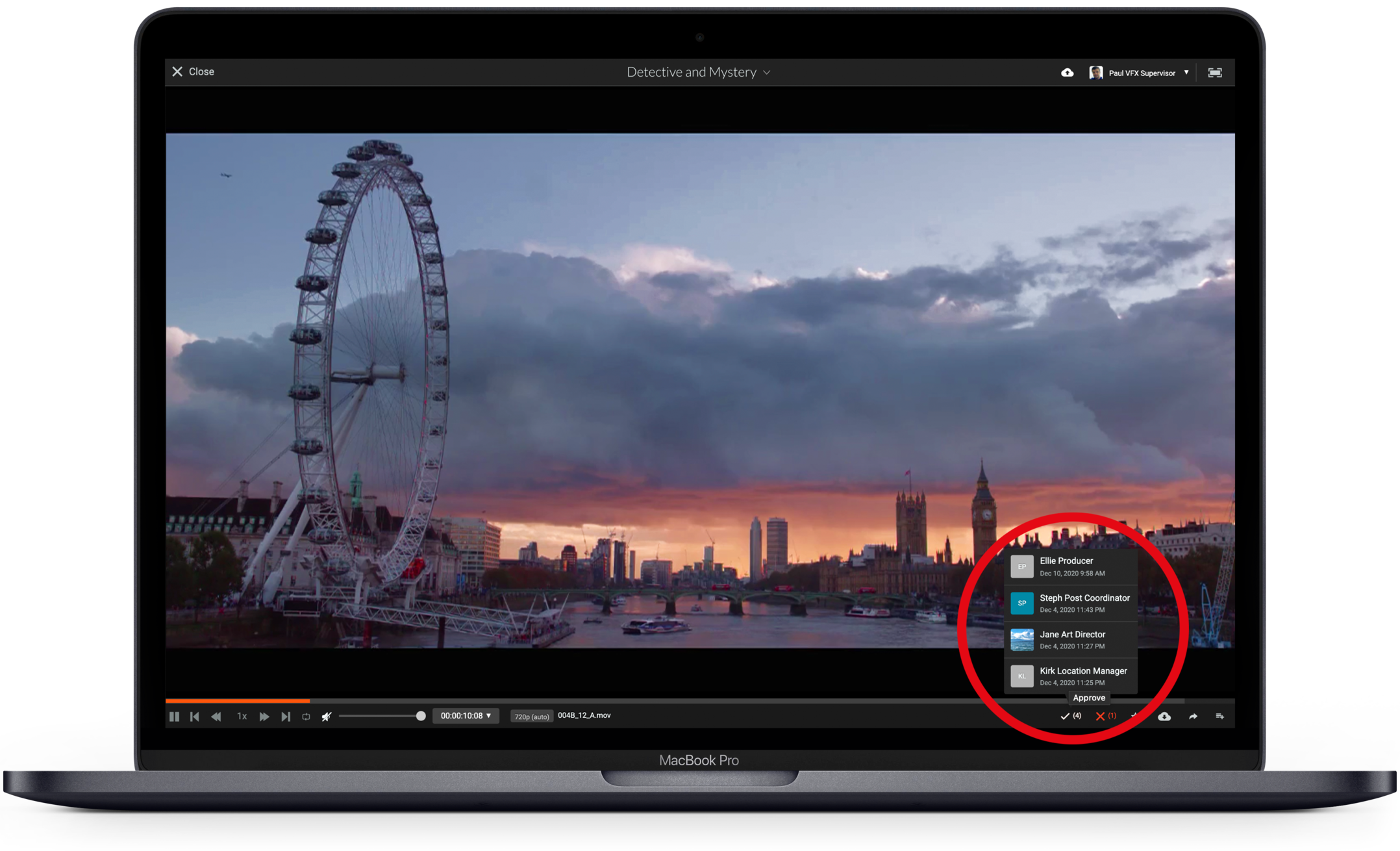
Task: Toggle loop playback
Action: coord(306,717)
